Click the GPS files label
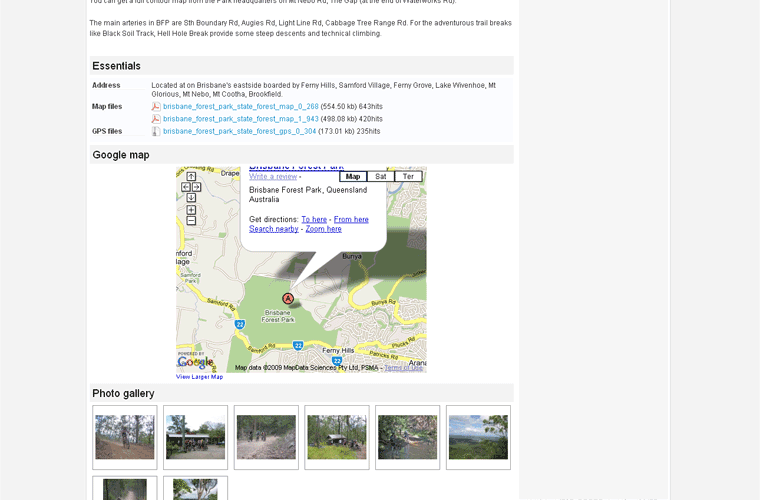 (x=107, y=131)
